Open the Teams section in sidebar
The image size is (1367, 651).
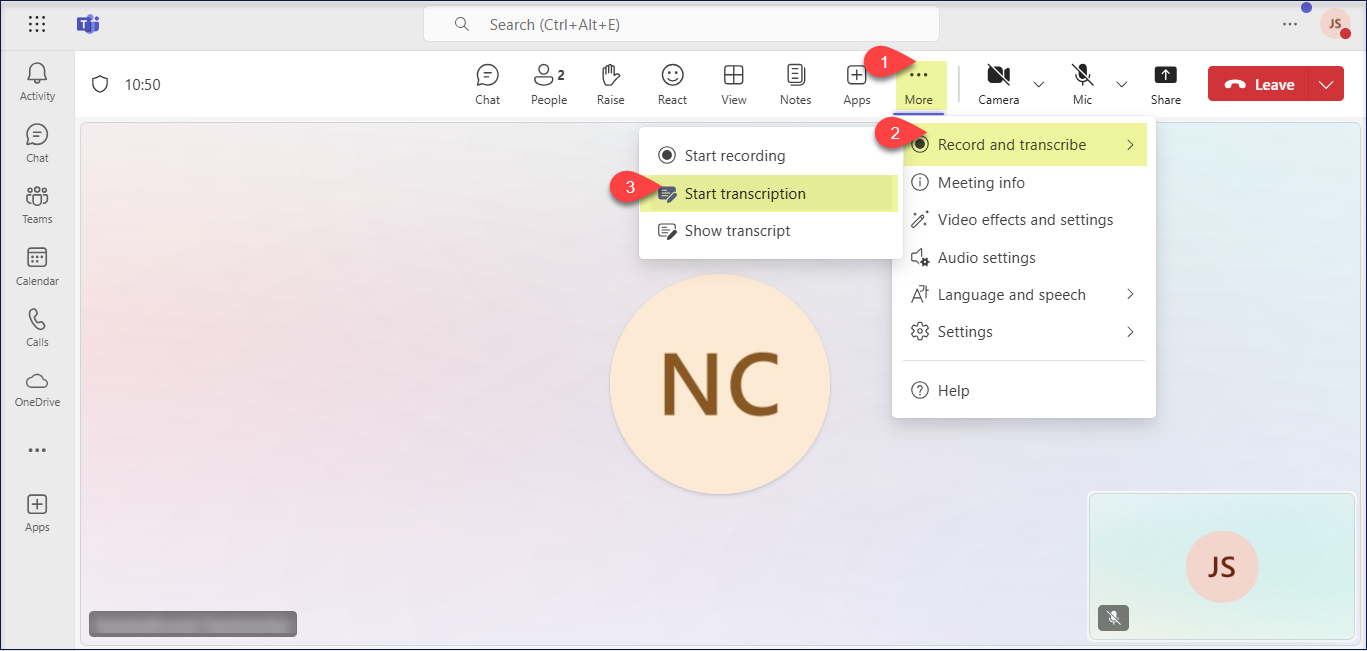click(x=37, y=204)
